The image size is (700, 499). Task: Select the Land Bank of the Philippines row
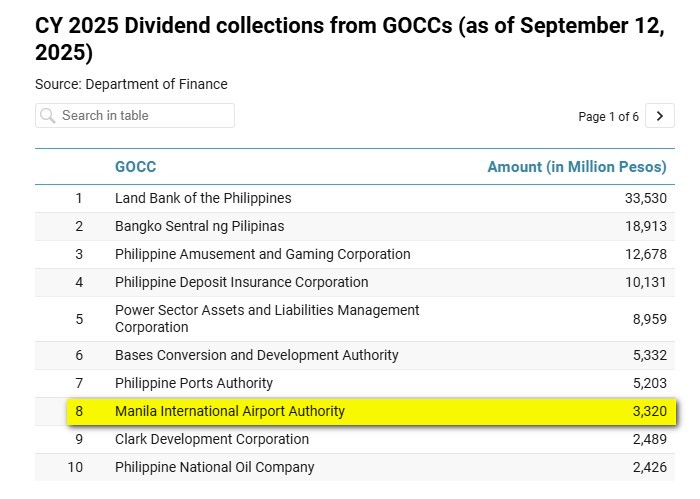coord(203,198)
